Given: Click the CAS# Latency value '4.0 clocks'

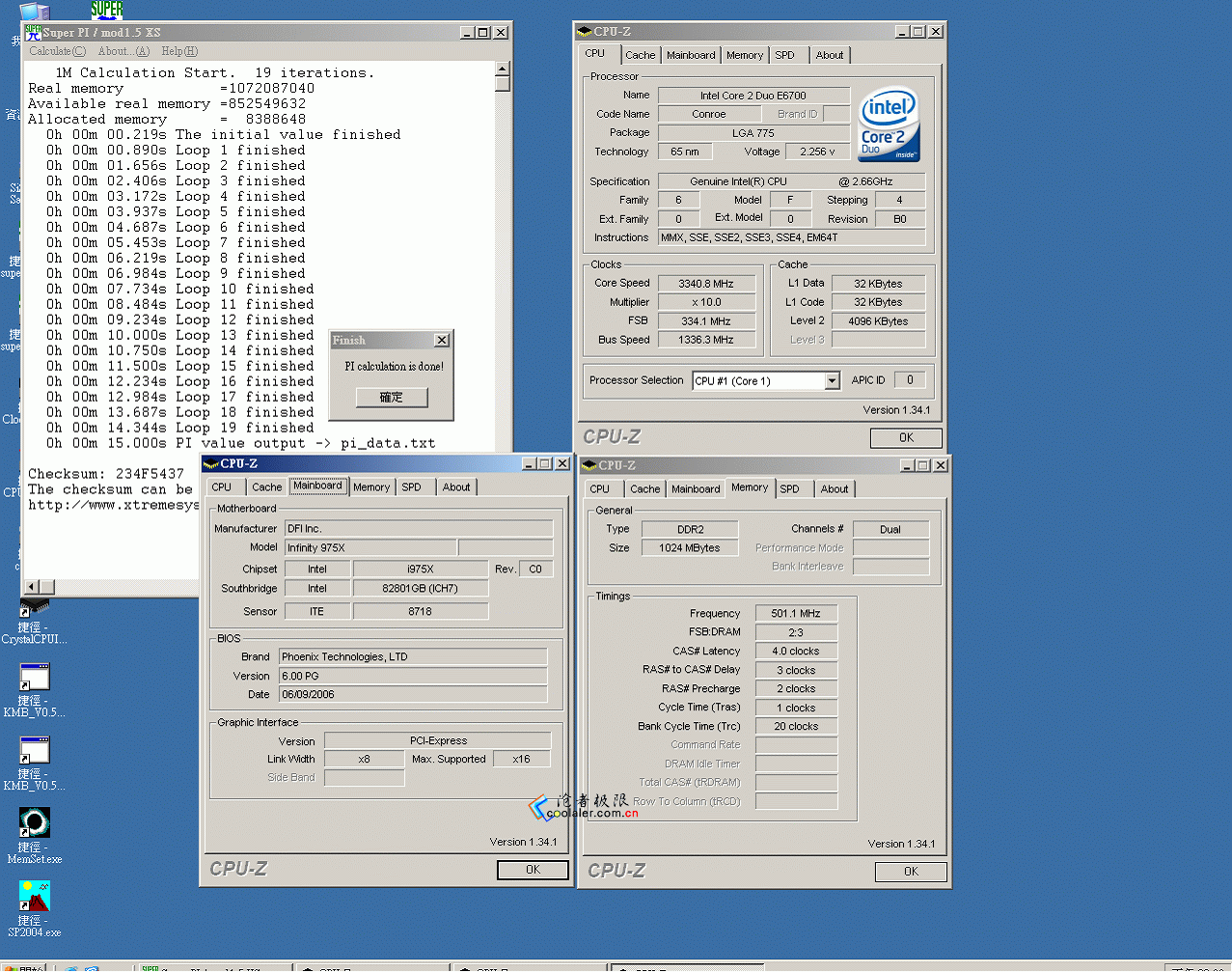Looking at the screenshot, I should click(796, 651).
